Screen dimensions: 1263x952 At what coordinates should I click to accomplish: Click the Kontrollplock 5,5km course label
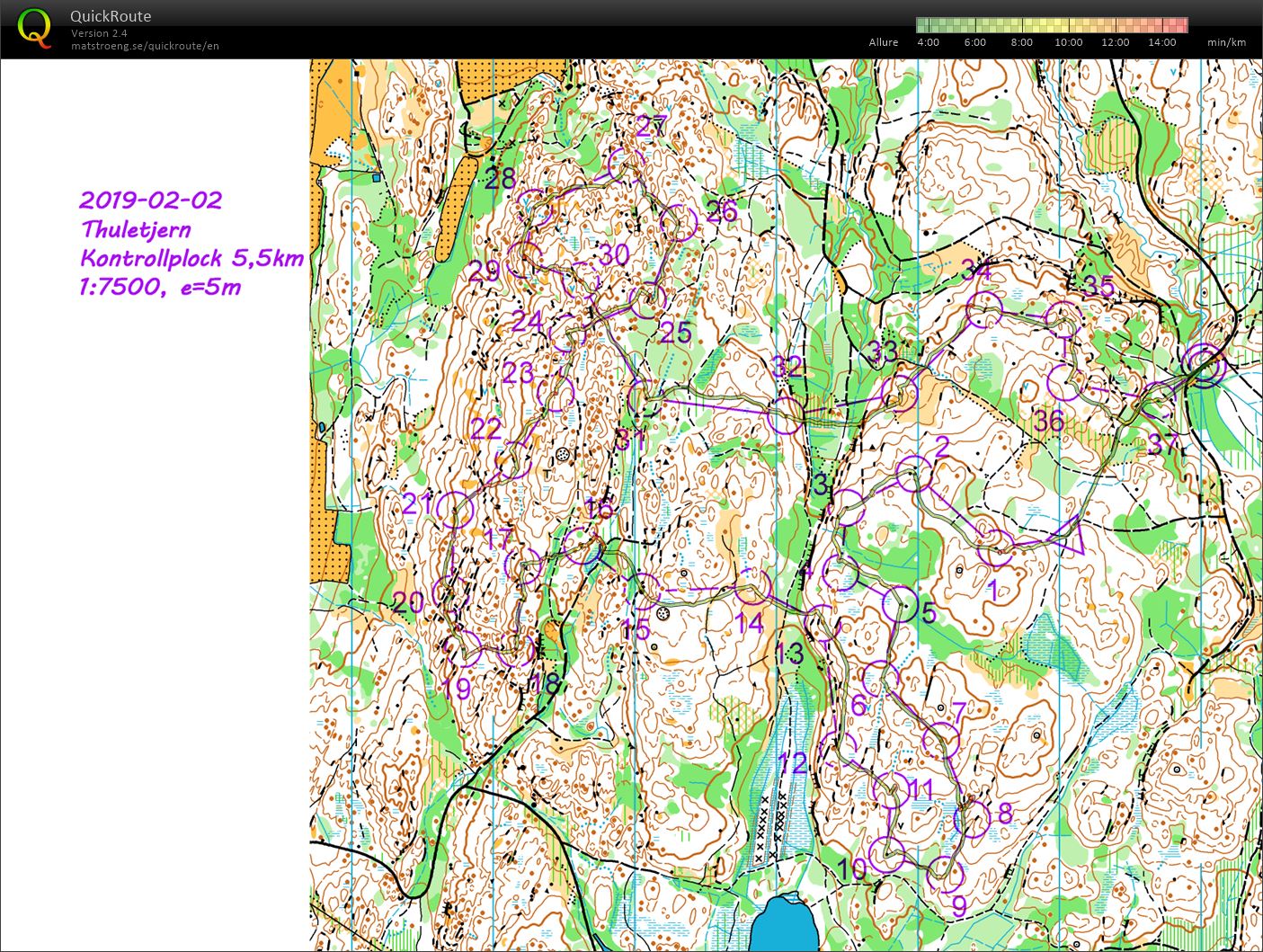click(191, 259)
